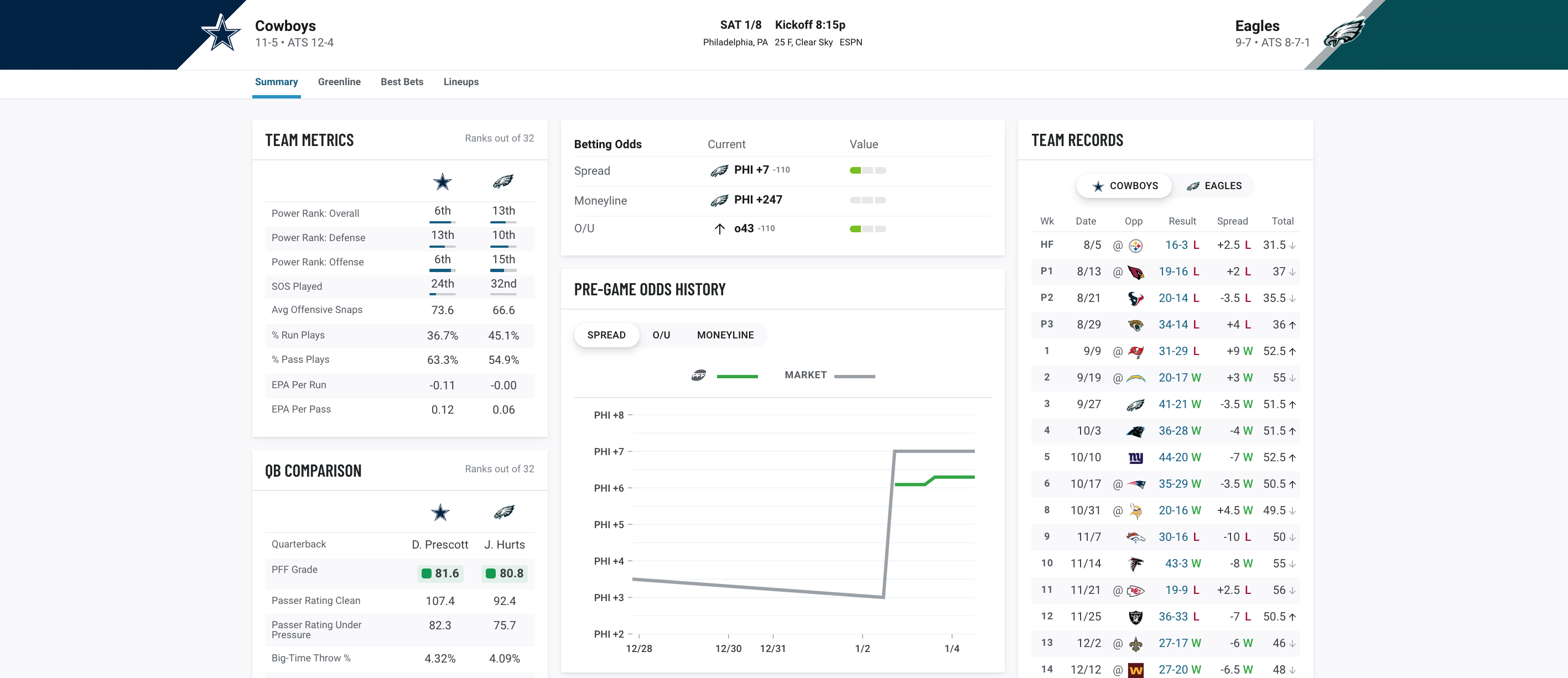Click the Cowboys logo in Team Records
This screenshot has height=678, width=1568.
coord(1098,185)
